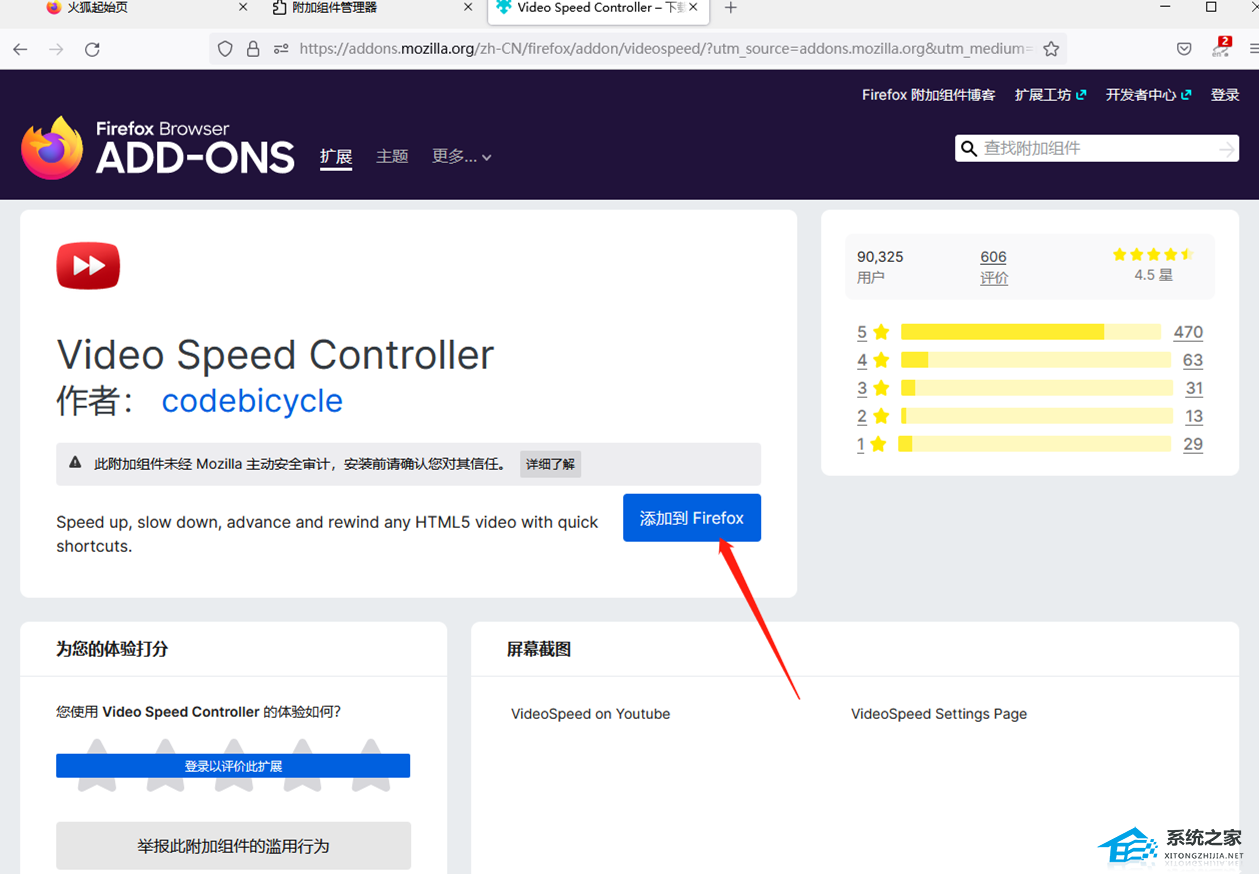
Task: Click the Firefox Add-ons logo
Action: (158, 148)
